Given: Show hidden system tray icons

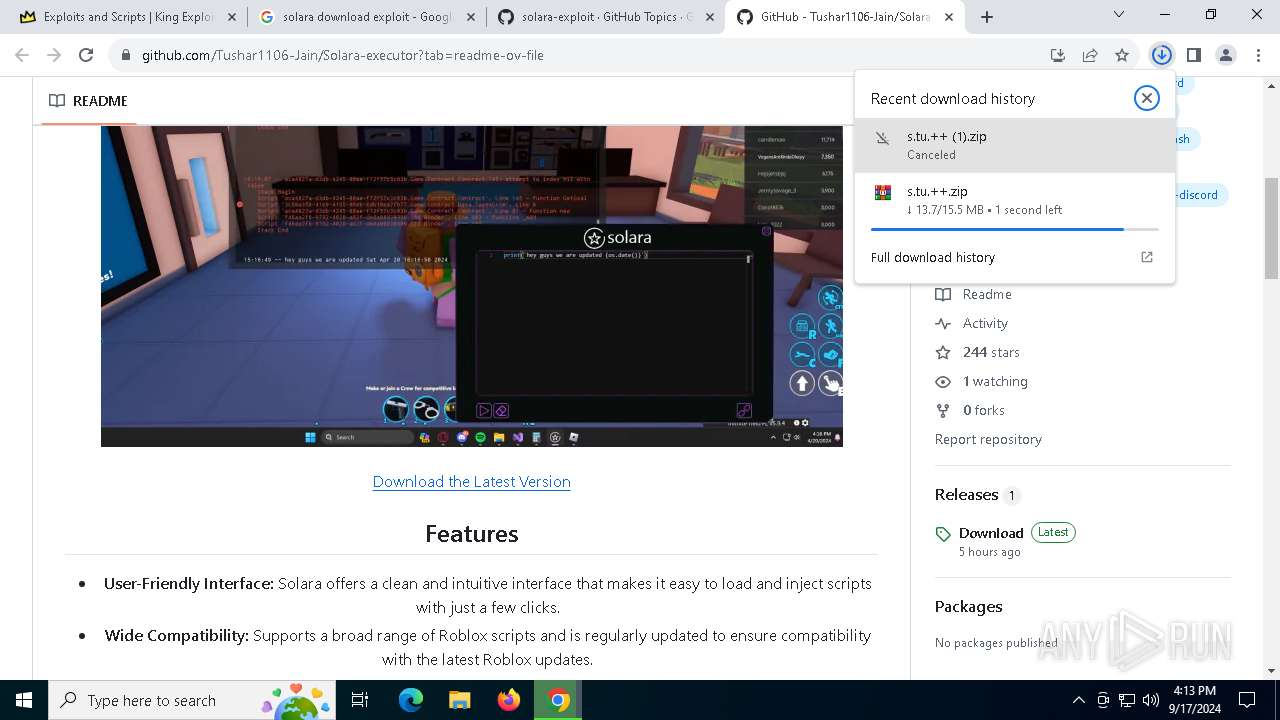Looking at the screenshot, I should click(x=1078, y=700).
